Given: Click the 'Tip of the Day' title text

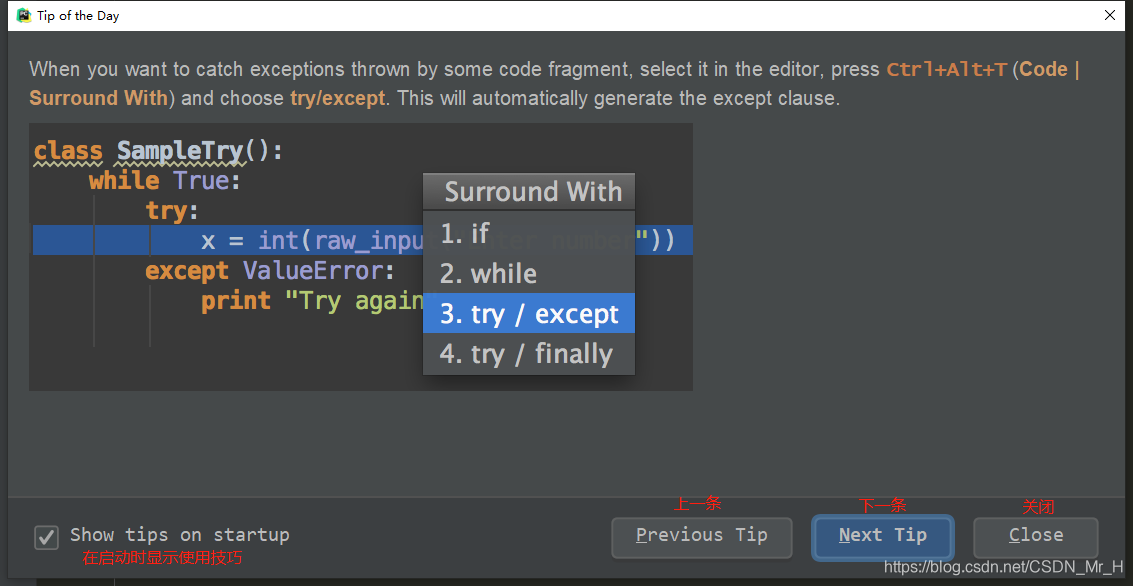Looking at the screenshot, I should (78, 16).
